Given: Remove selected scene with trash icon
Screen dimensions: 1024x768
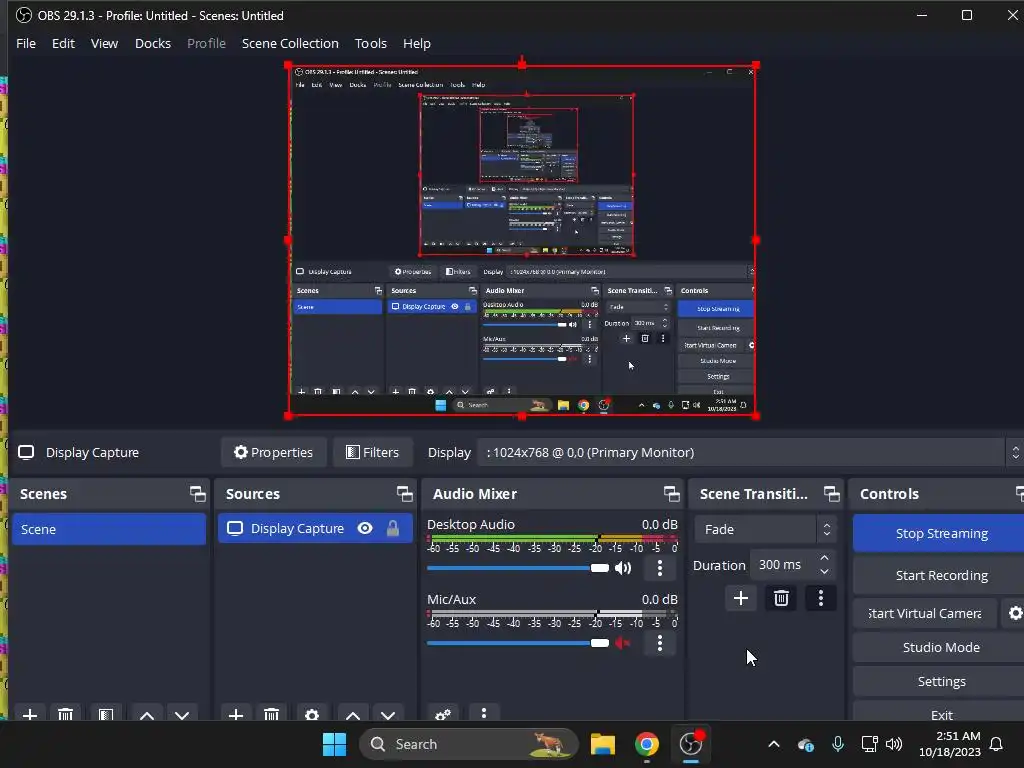Looking at the screenshot, I should pyautogui.click(x=65, y=714).
